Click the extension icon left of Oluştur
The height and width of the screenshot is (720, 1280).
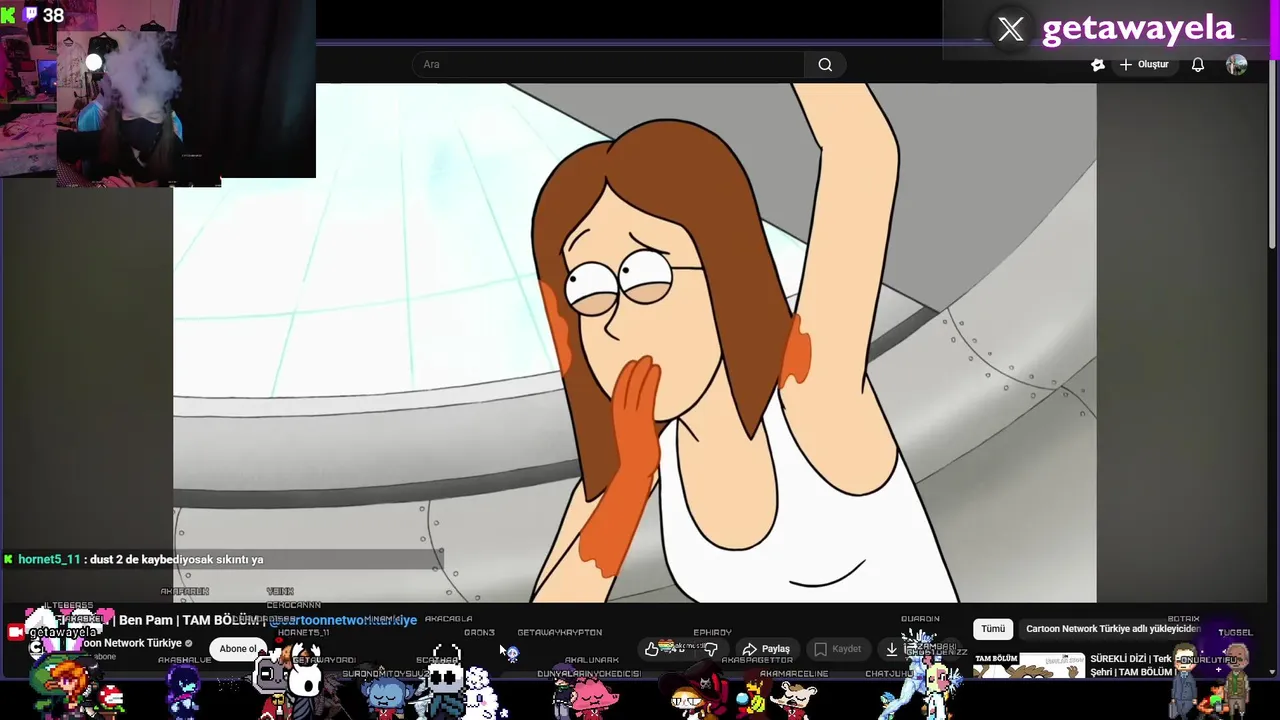click(x=1097, y=65)
